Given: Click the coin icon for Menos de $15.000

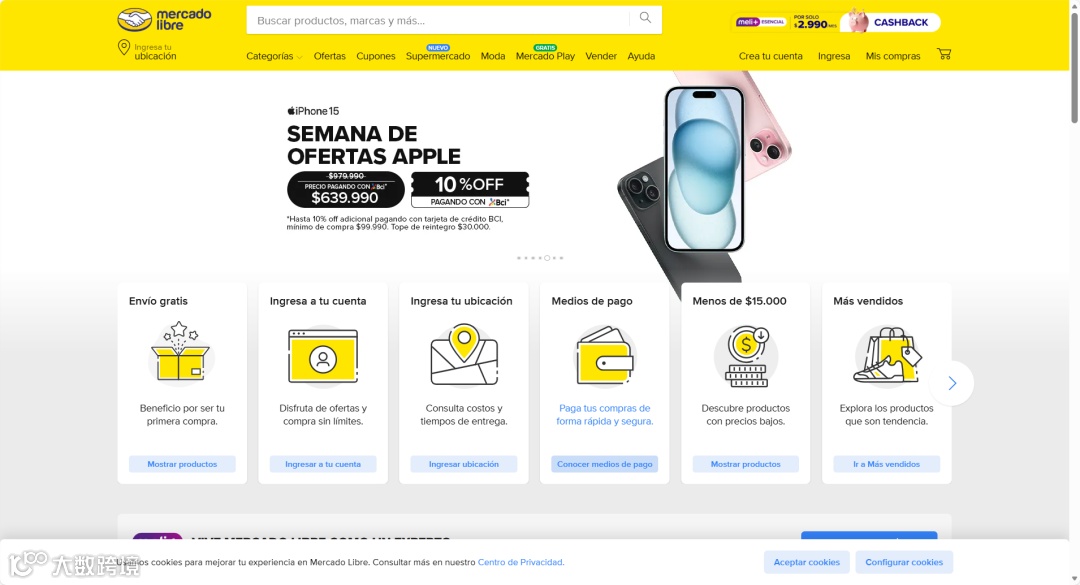Looking at the screenshot, I should click(x=746, y=356).
